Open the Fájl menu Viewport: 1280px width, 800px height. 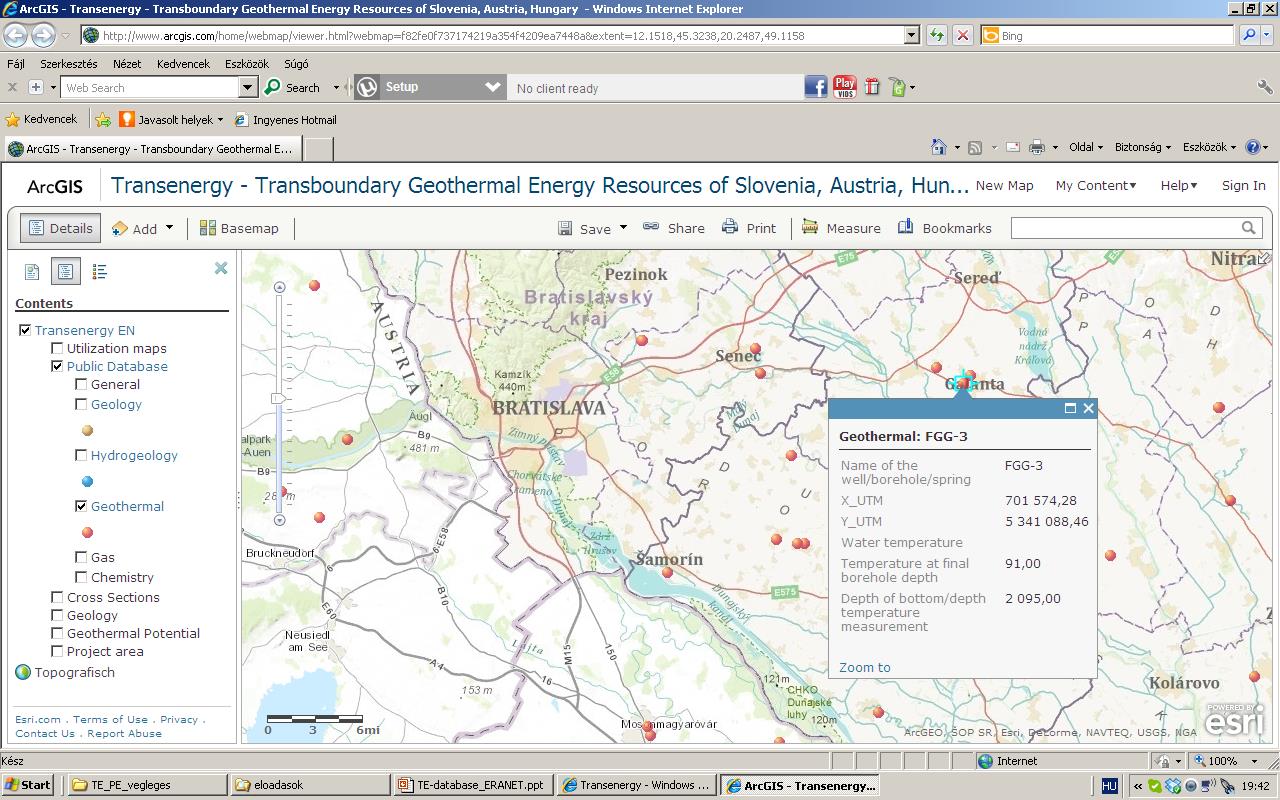(x=16, y=63)
